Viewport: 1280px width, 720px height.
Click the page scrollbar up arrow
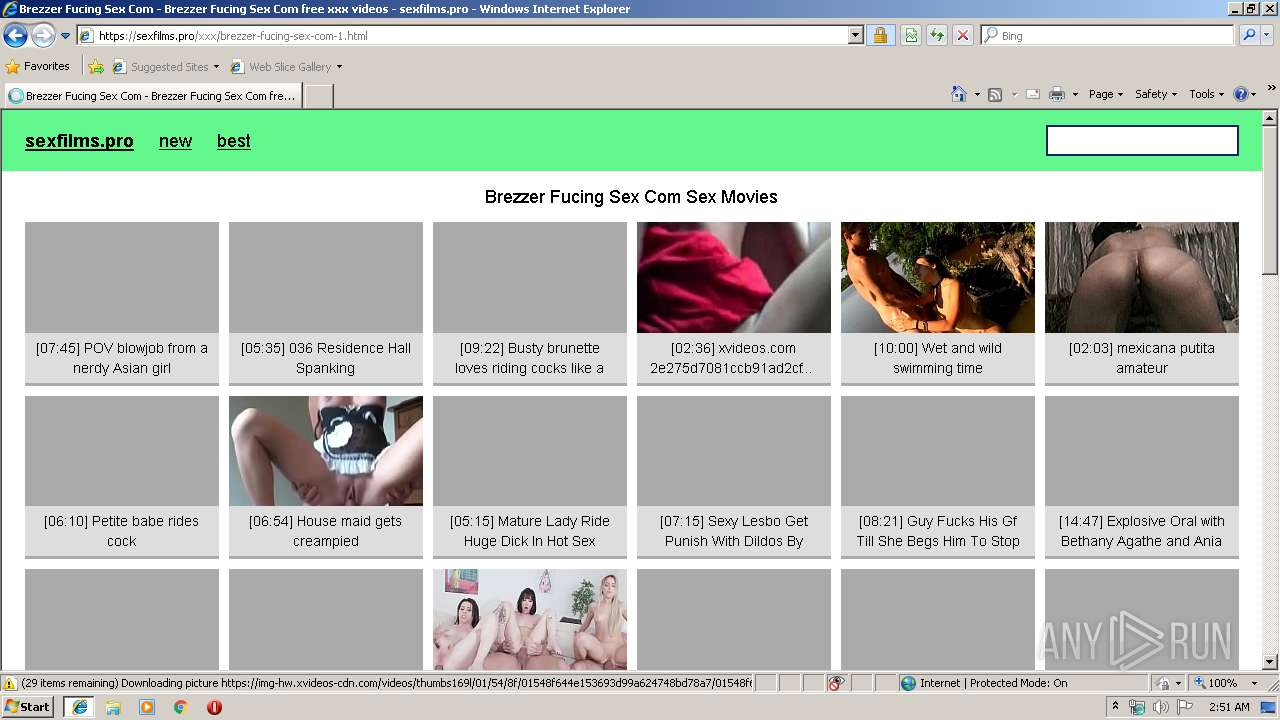pyautogui.click(x=1270, y=119)
